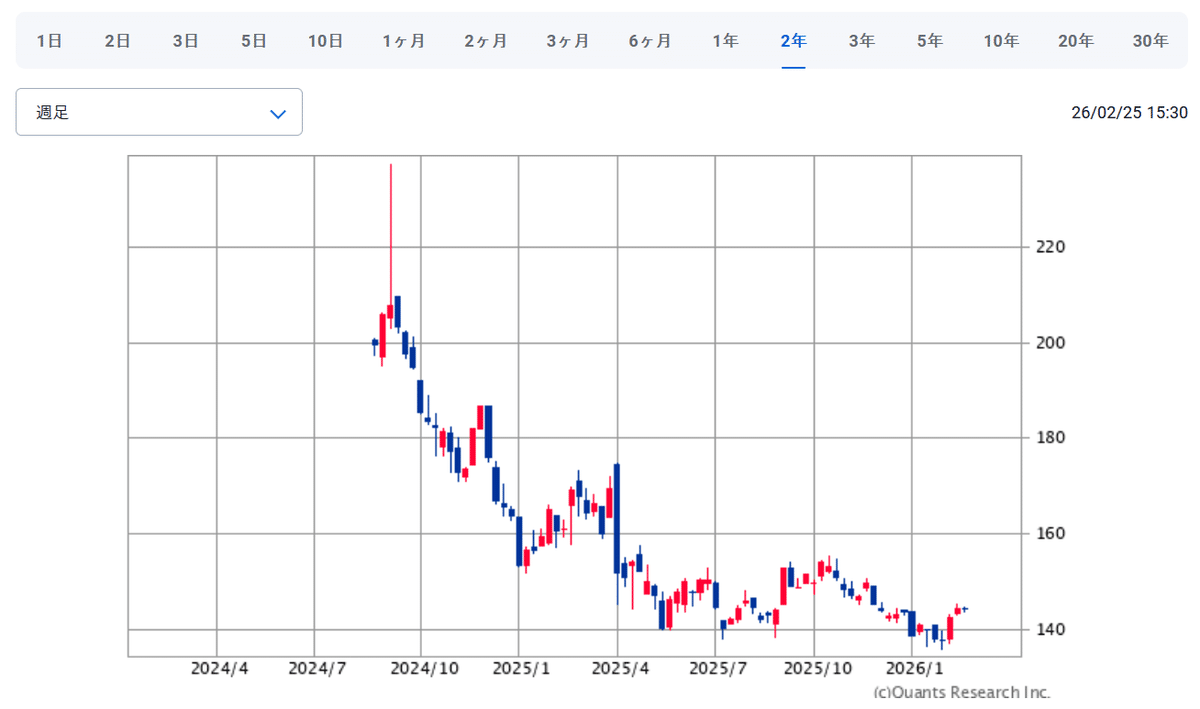Select the 2日 time range tab
This screenshot has height=709, width=1200.
pos(118,41)
